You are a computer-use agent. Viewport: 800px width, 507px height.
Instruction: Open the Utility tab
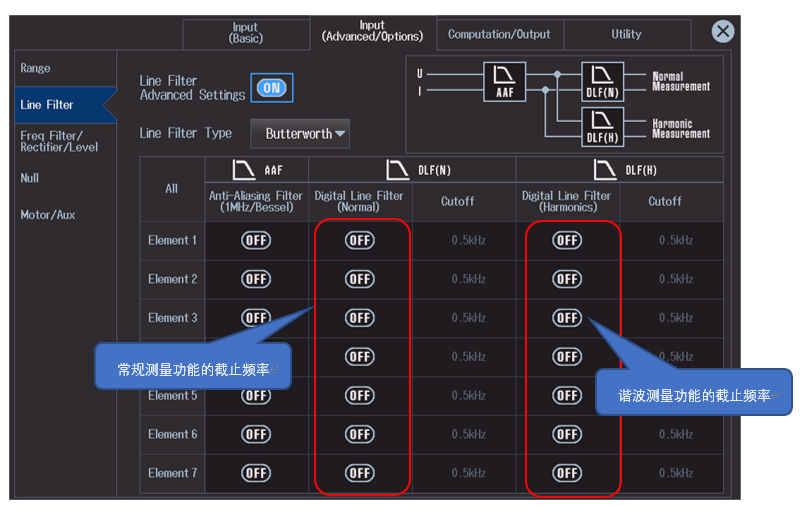pyautogui.click(x=626, y=34)
